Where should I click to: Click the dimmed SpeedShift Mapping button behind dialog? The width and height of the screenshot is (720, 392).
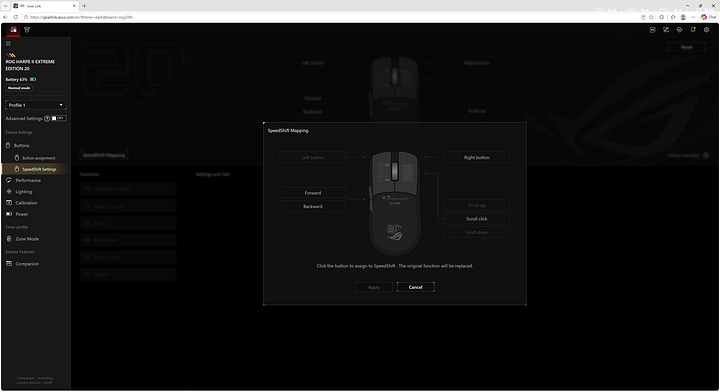click(x=104, y=155)
